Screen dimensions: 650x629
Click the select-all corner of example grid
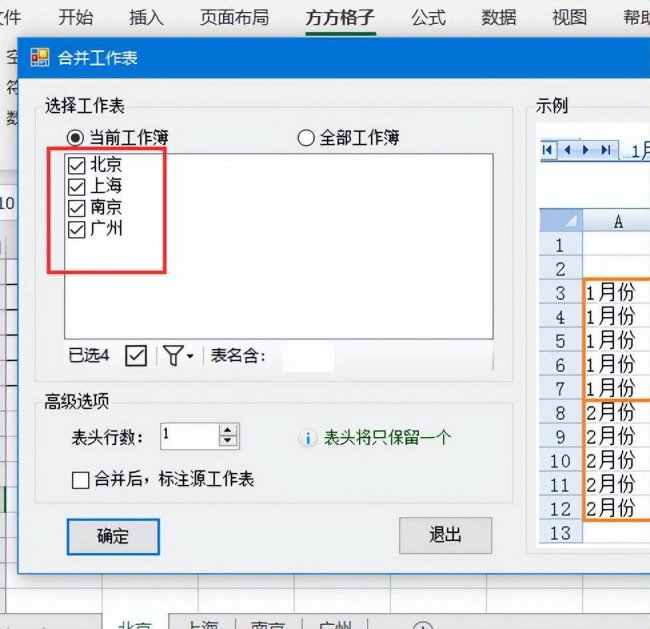point(561,220)
